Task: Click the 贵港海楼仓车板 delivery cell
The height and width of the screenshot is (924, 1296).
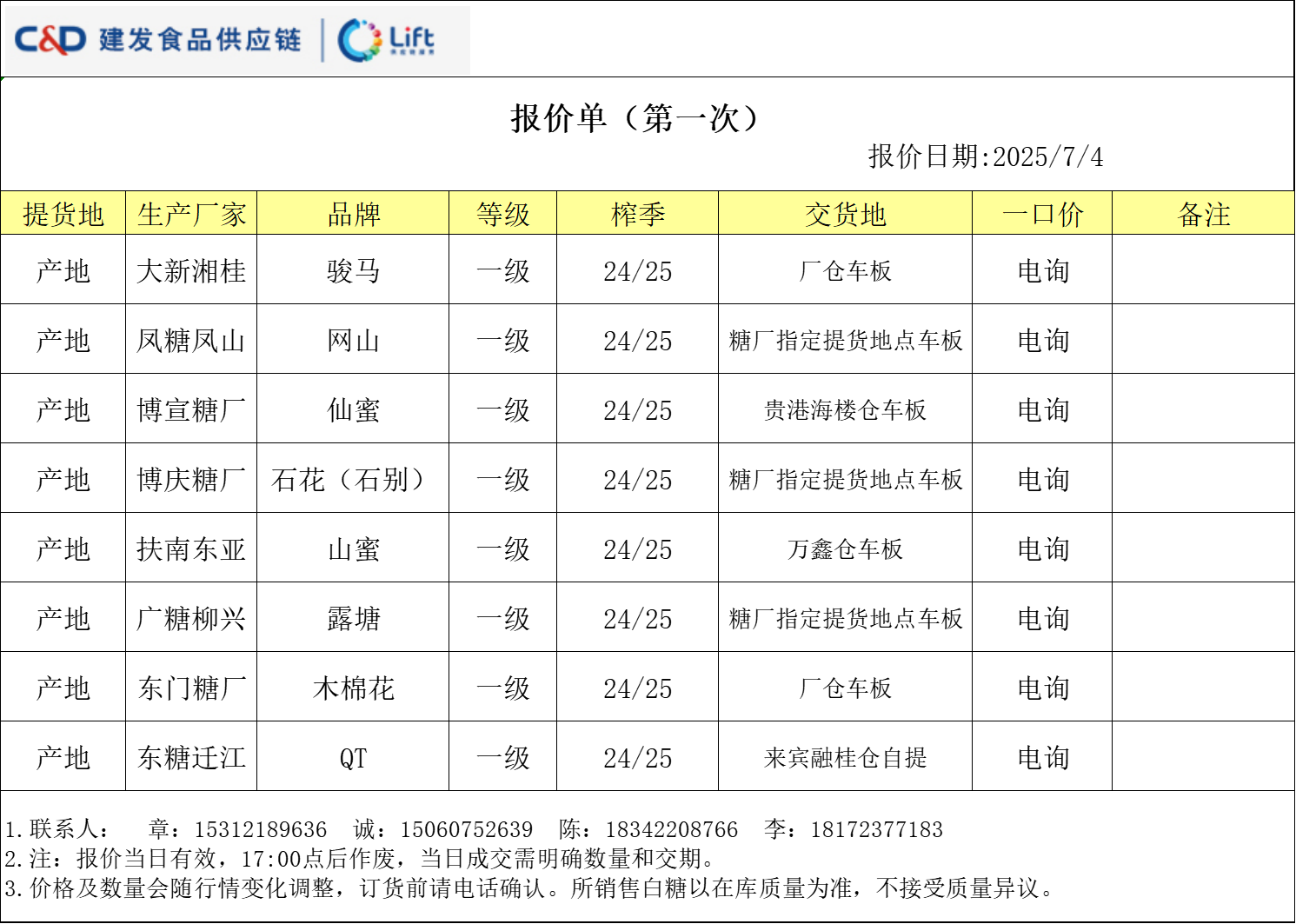Action: click(845, 410)
